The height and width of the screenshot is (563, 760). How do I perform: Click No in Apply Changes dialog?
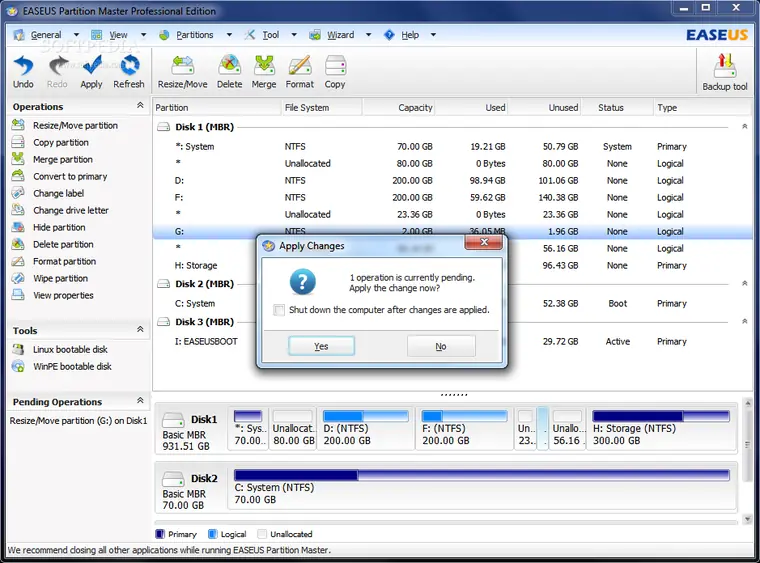tap(441, 346)
